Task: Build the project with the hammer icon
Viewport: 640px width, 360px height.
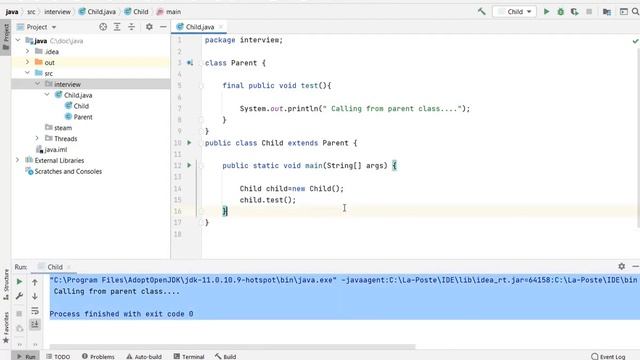Action: tap(482, 11)
